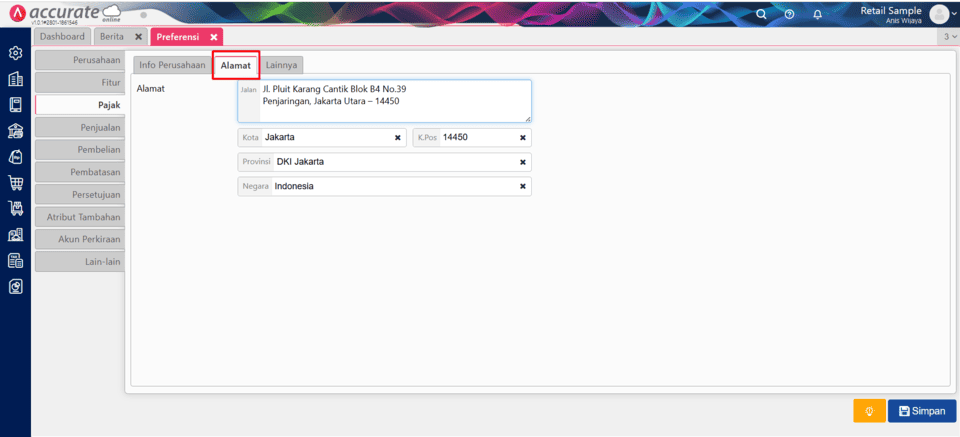Open the help question mark icon
This screenshot has height=437, width=960.
[789, 14]
